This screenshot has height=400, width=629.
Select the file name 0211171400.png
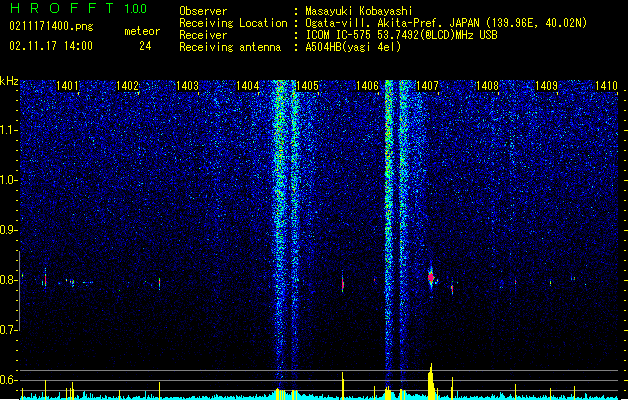51,27
